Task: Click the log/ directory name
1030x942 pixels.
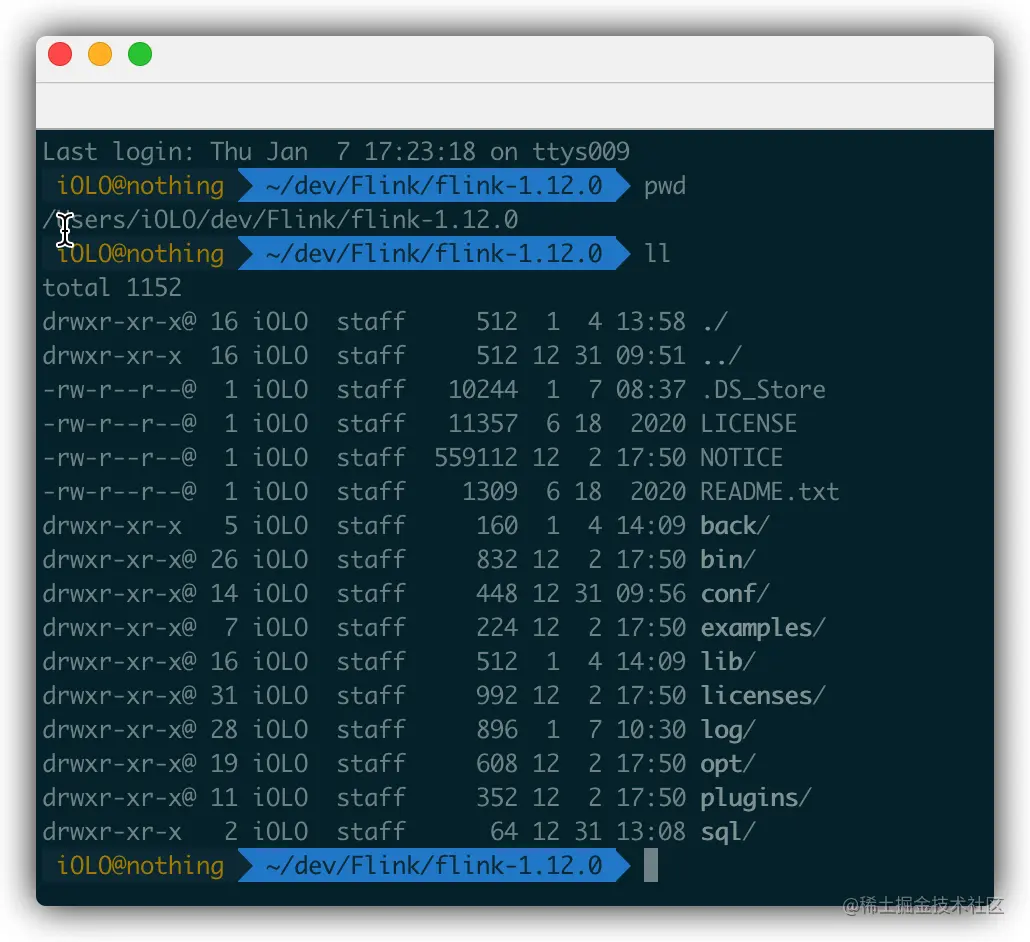Action: pos(728,730)
